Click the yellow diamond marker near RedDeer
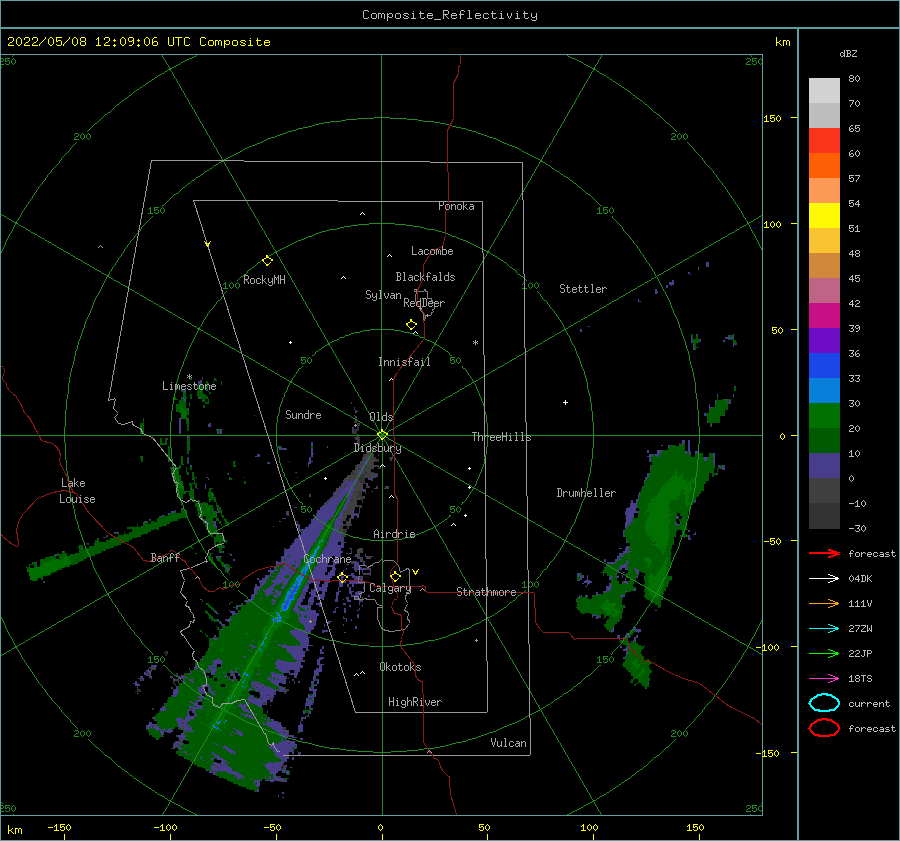 coord(411,325)
